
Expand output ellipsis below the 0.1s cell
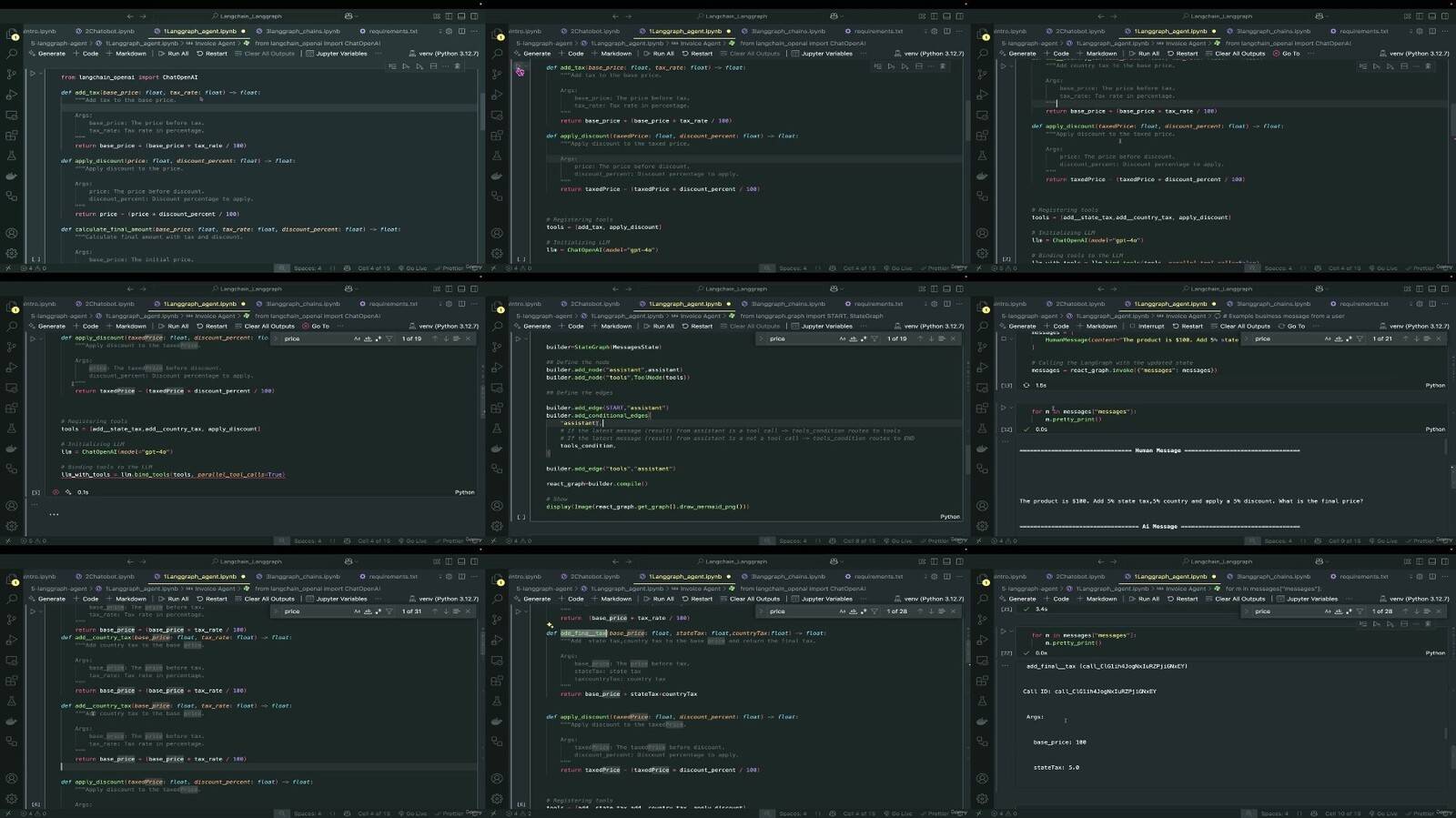click(x=54, y=514)
